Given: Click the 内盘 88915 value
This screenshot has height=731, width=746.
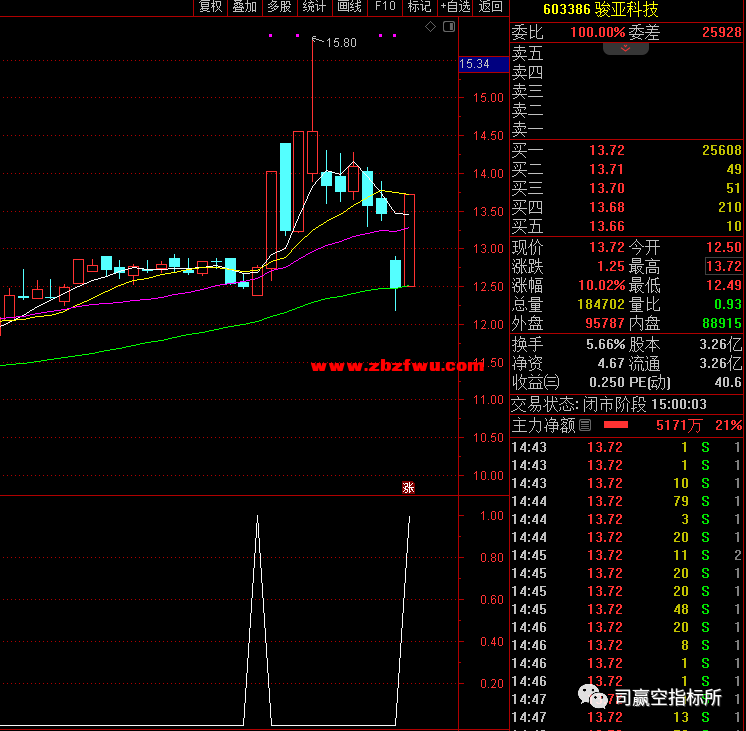Looking at the screenshot, I should pyautogui.click(x=722, y=324).
